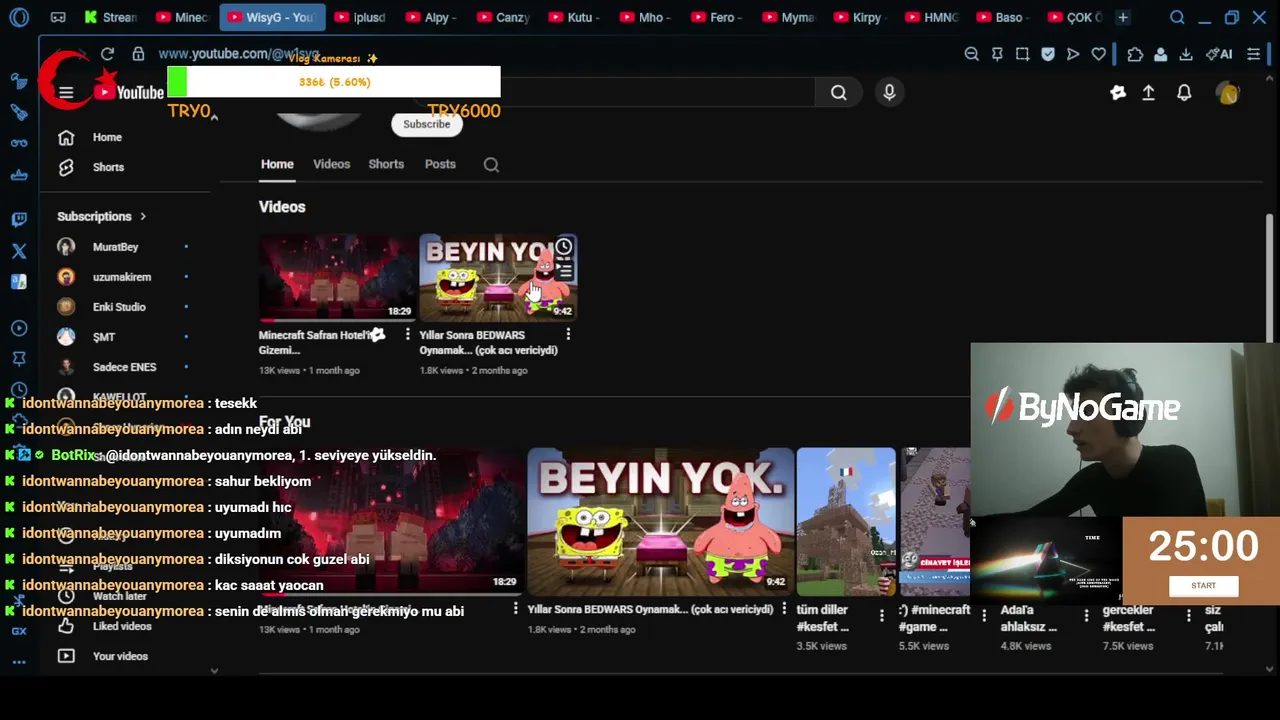Open the pinboards pin icon in toolbar
Screen dimensions: 1280x720
tap(997, 54)
